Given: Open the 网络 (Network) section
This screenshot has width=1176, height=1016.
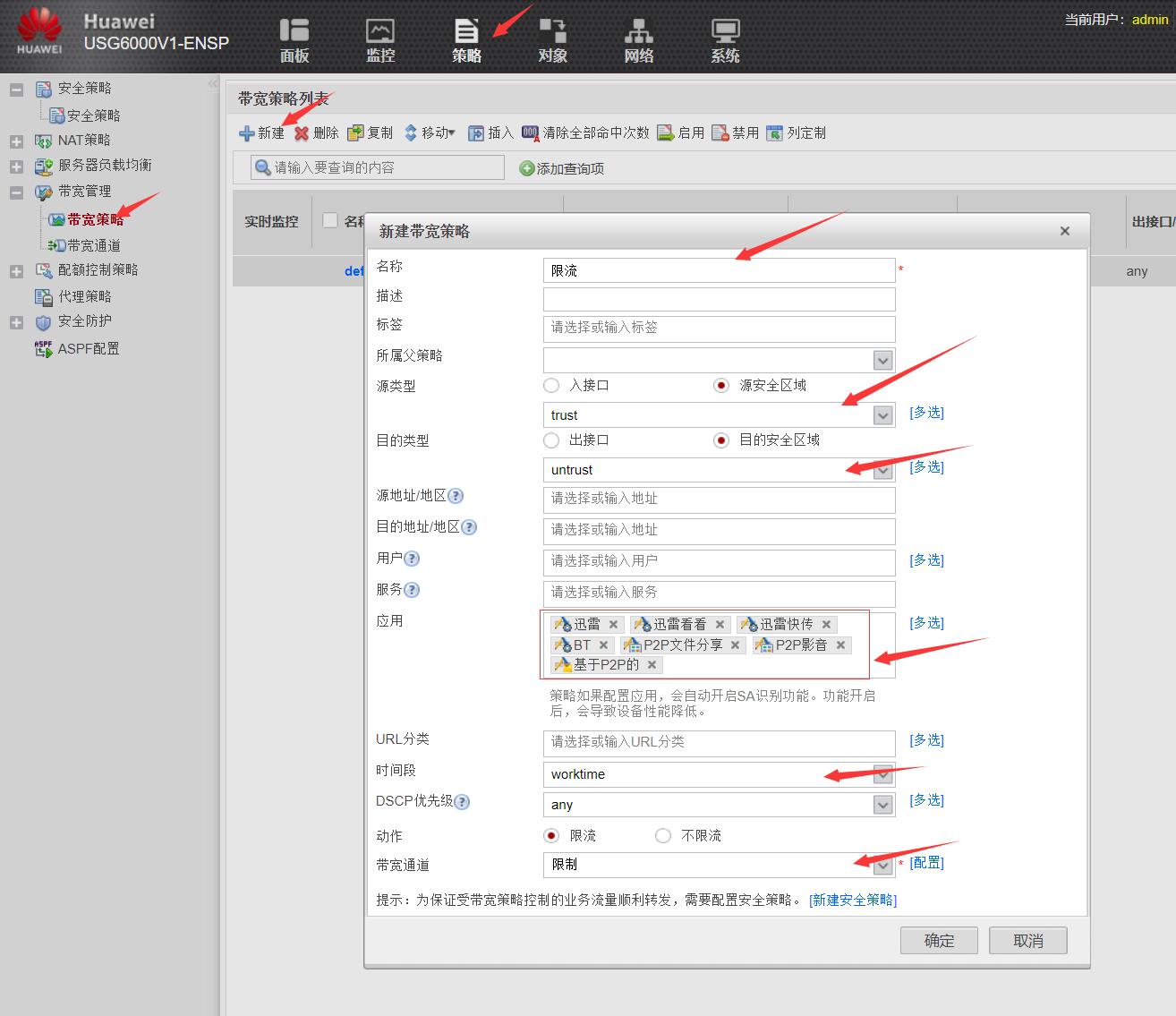Looking at the screenshot, I should pyautogui.click(x=638, y=38).
